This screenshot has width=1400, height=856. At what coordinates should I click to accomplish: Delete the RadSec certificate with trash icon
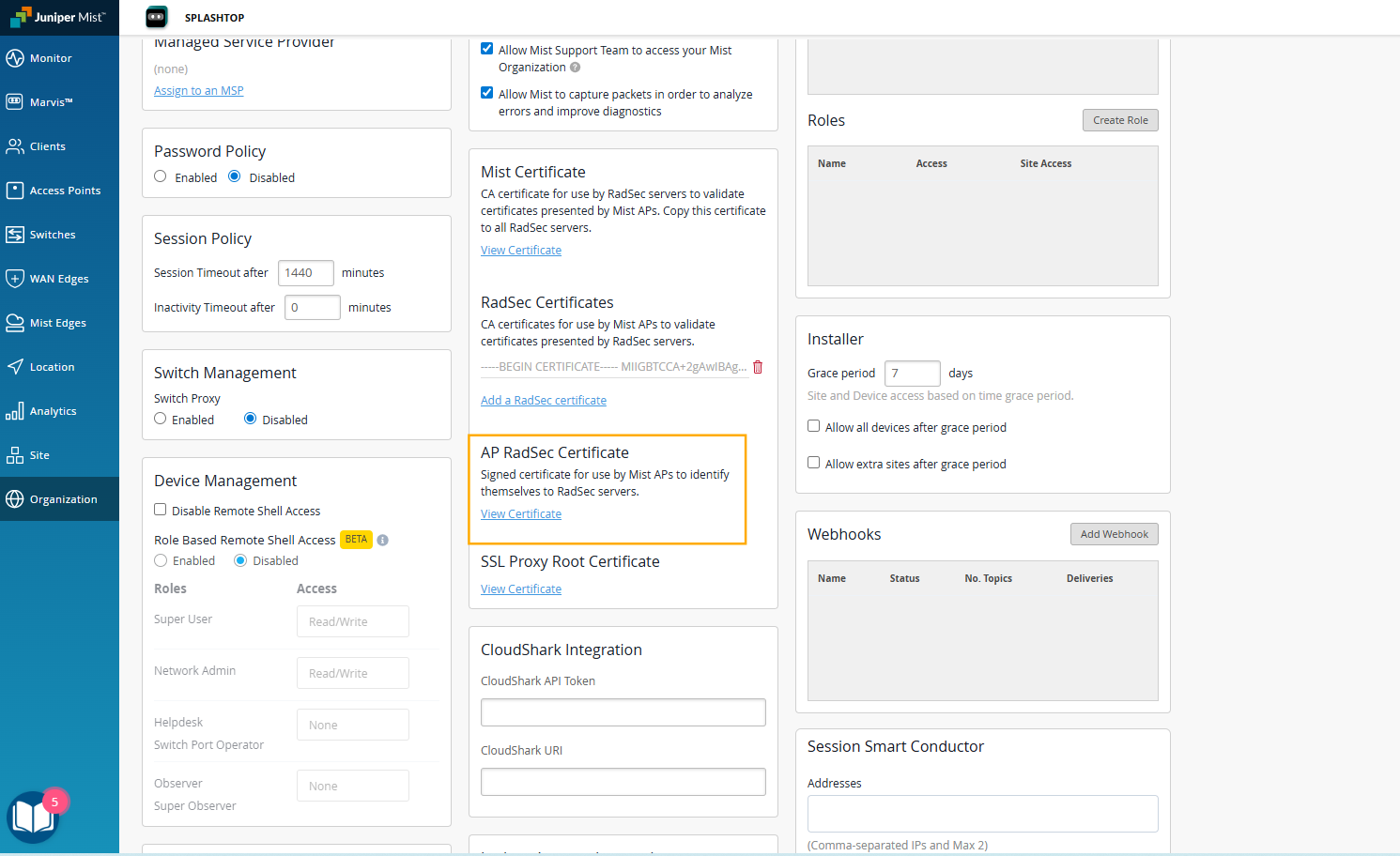[758, 367]
